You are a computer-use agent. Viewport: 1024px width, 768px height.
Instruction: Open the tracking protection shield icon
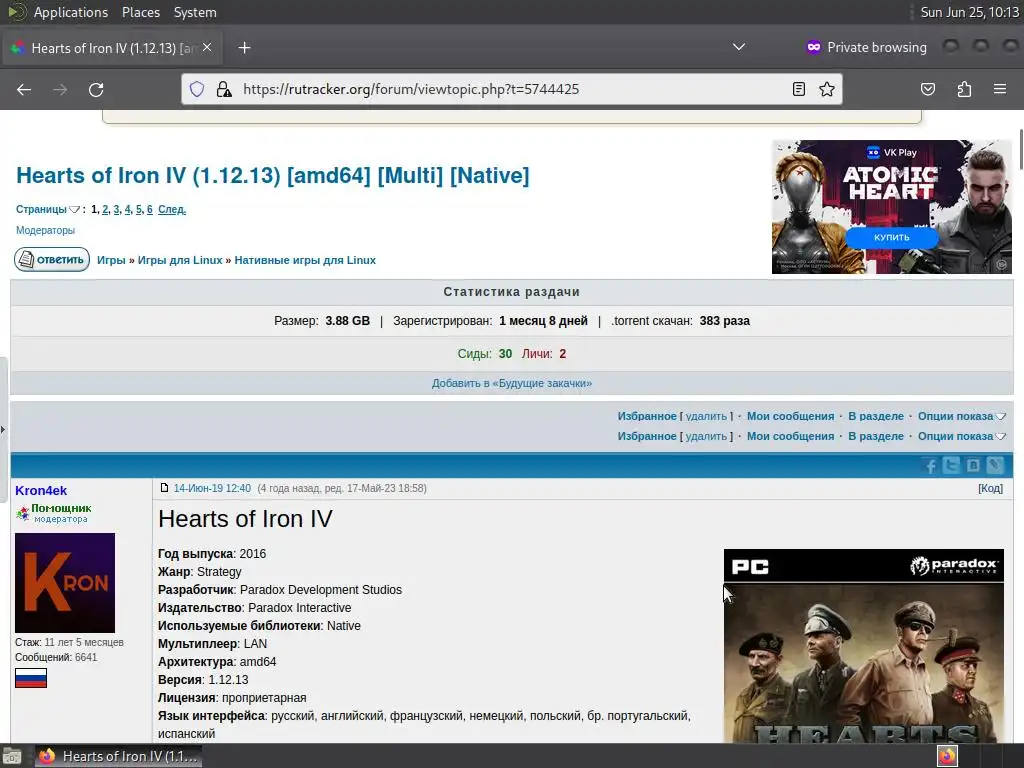197,89
